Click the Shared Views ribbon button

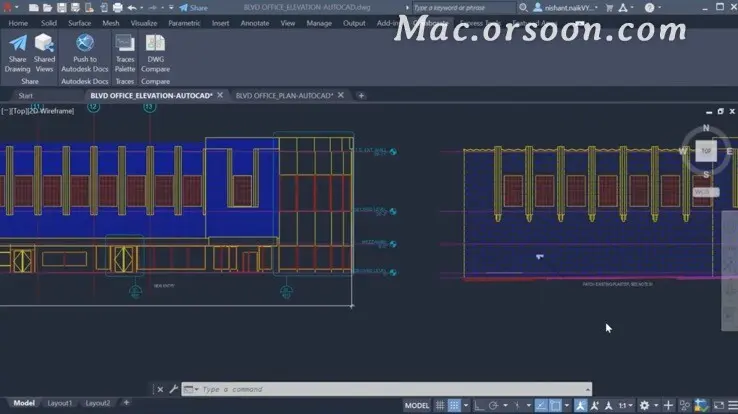44,53
